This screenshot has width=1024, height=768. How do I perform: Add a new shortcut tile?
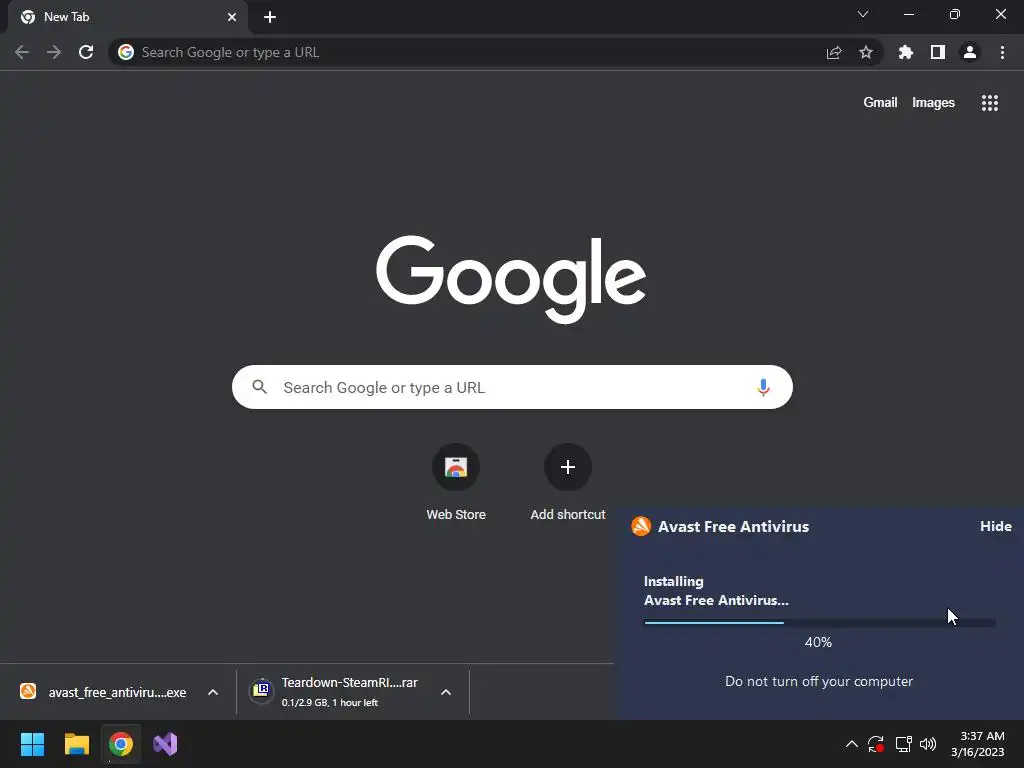(x=568, y=482)
